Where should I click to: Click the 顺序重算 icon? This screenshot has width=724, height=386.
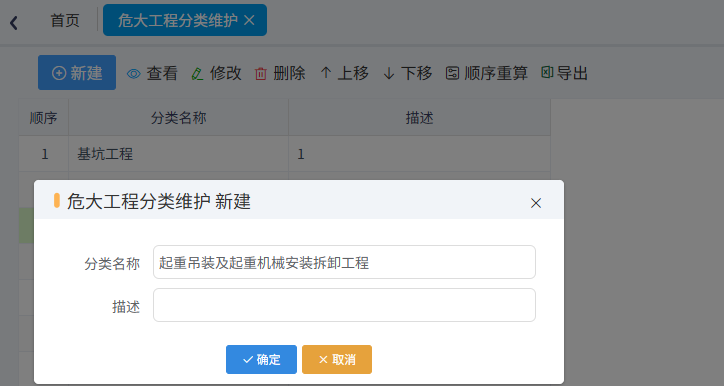pyautogui.click(x=452, y=73)
